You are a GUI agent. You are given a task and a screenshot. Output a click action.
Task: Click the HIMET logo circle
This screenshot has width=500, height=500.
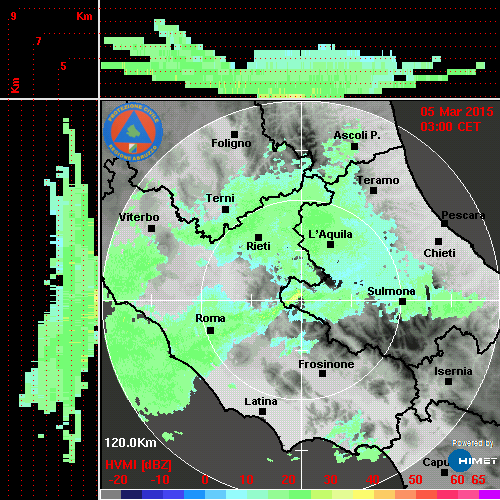point(460,461)
